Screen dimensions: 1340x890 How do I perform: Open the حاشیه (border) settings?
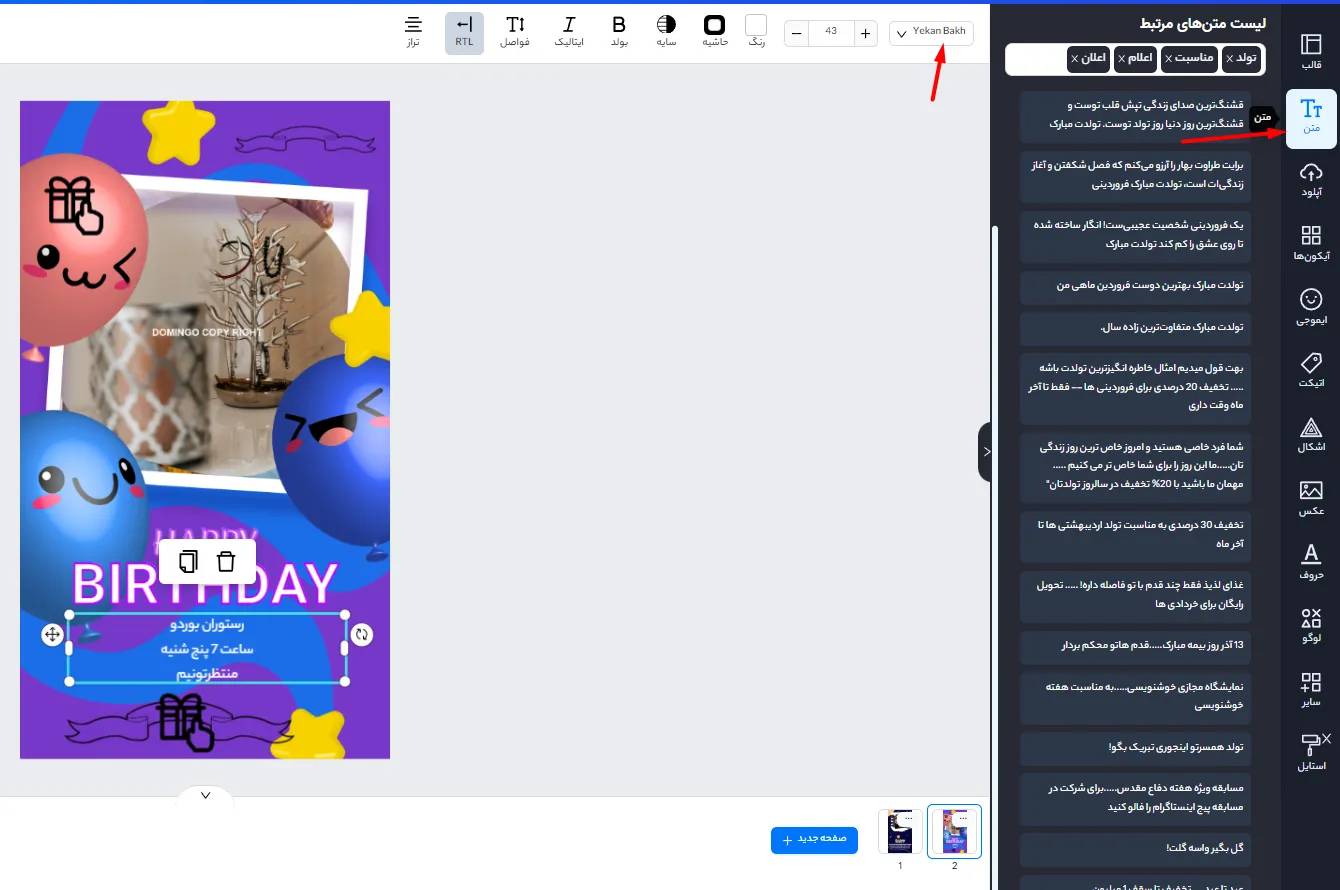tap(714, 33)
